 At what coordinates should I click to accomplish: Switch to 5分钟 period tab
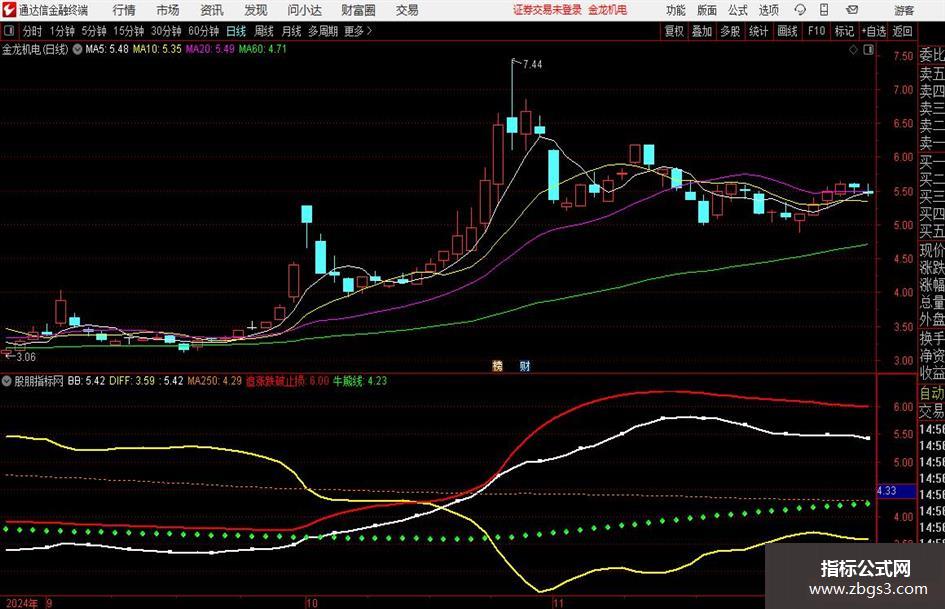tap(94, 31)
